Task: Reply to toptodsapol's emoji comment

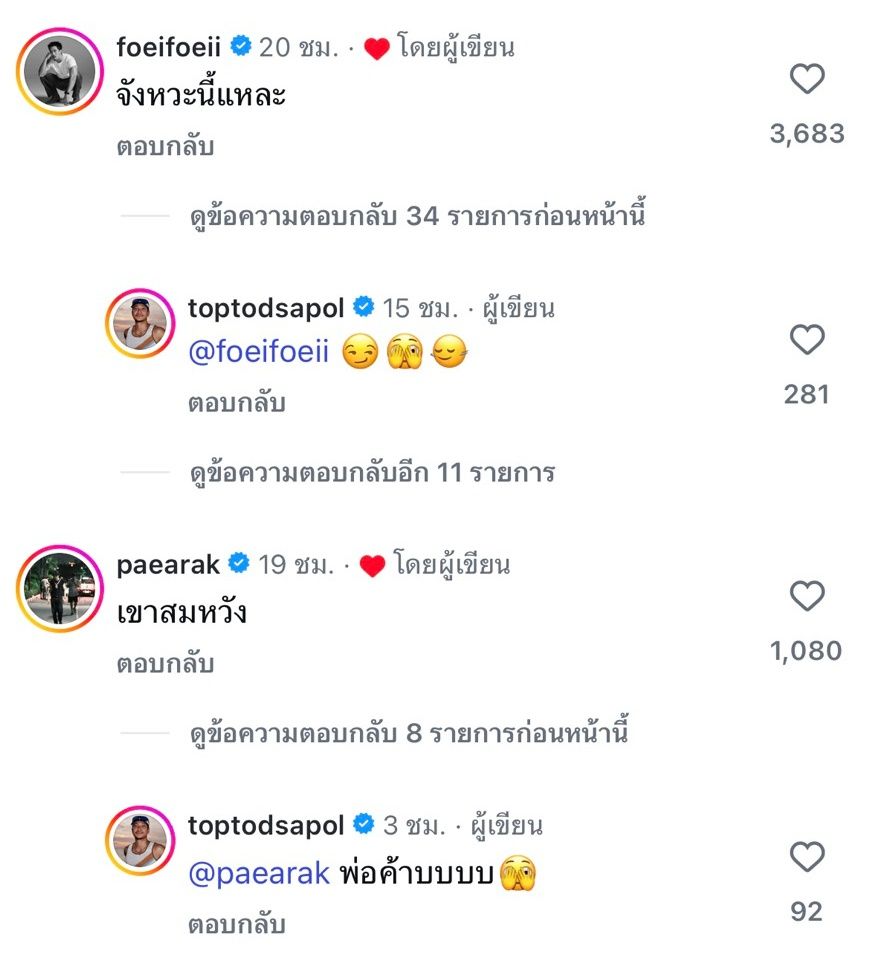Action: [x=237, y=404]
